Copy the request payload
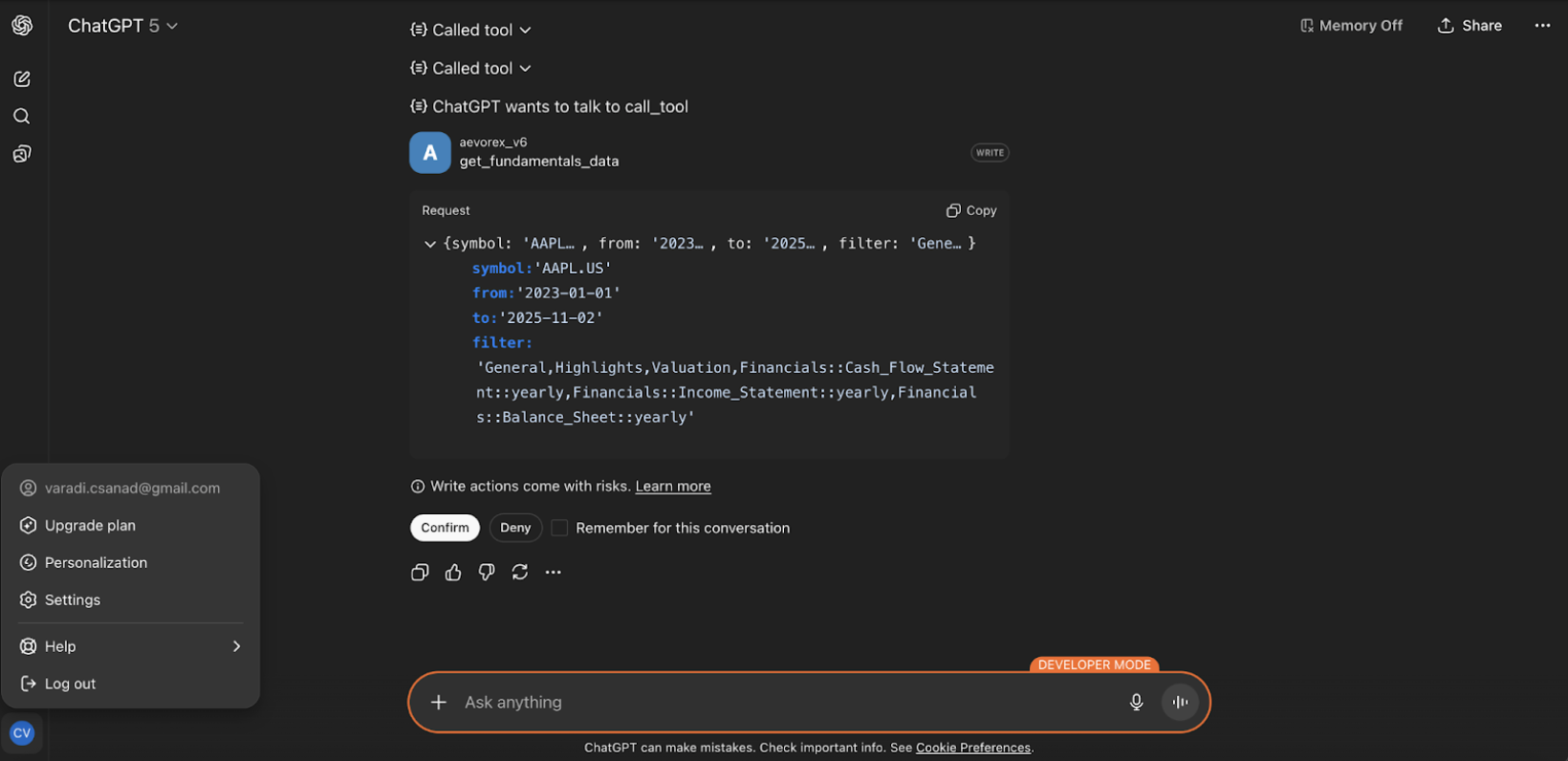This screenshot has height=761, width=1568. tap(971, 210)
